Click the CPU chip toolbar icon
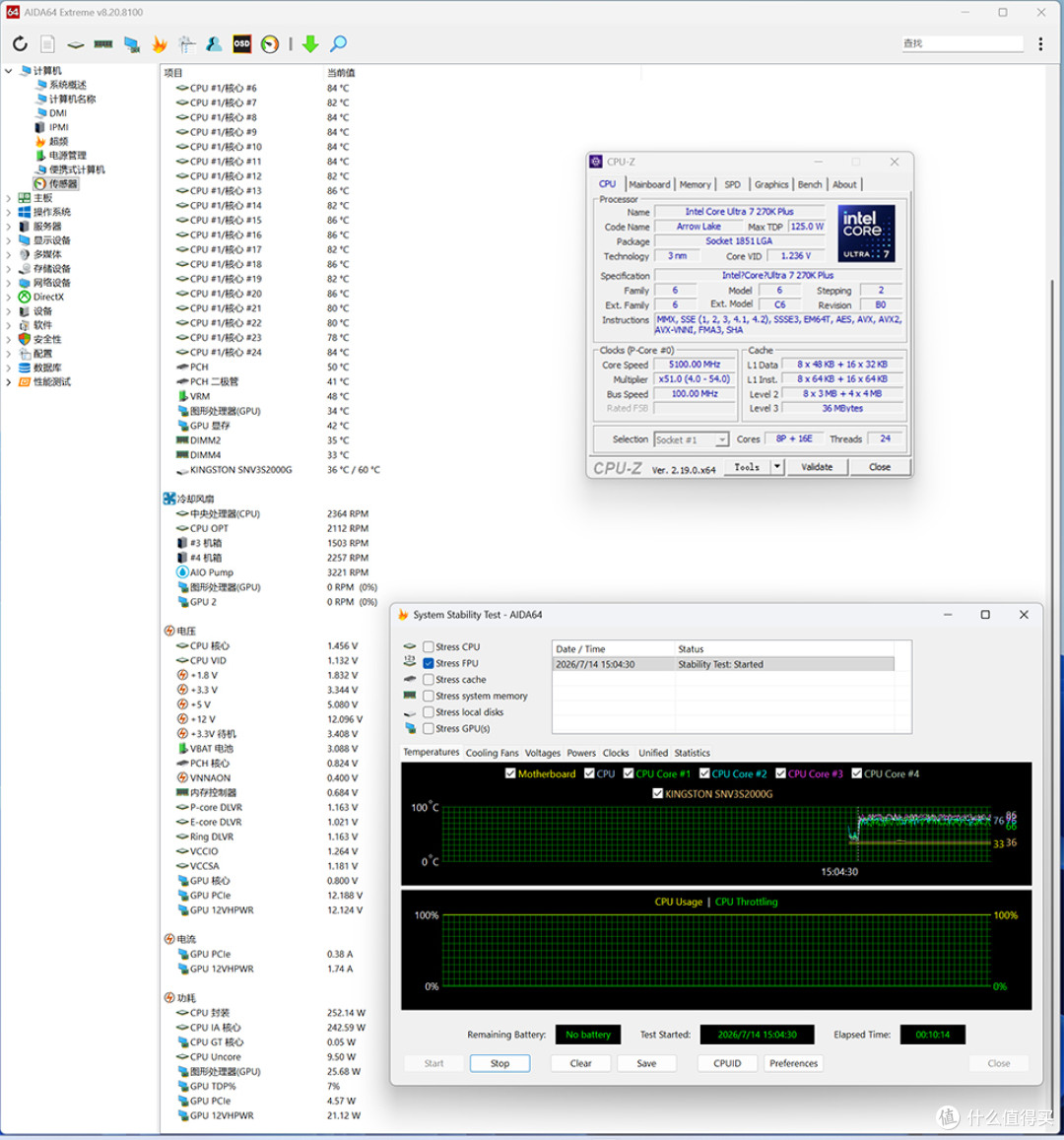This screenshot has height=1140, width=1064. pos(76,44)
